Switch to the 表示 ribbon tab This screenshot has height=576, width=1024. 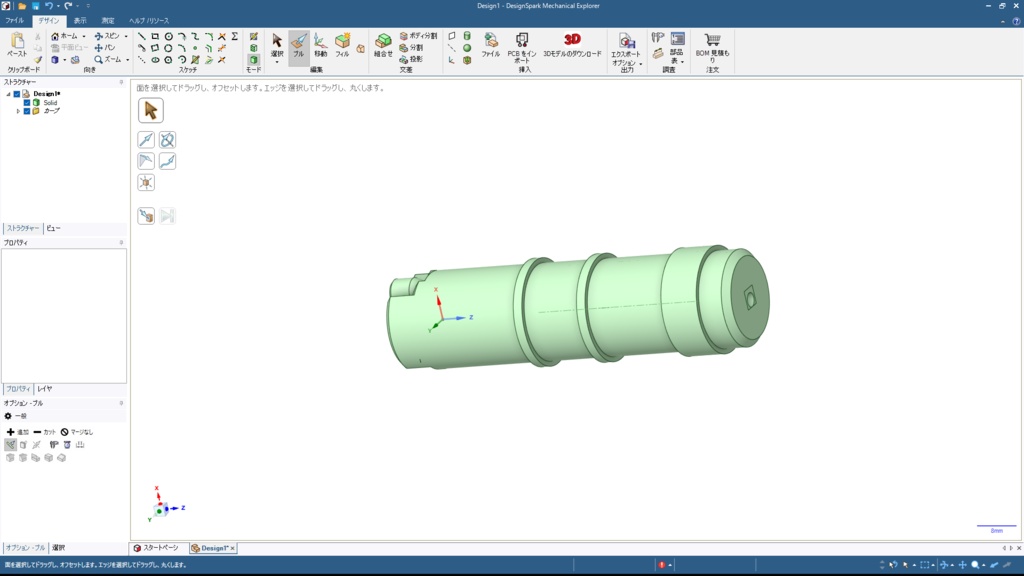click(x=80, y=21)
